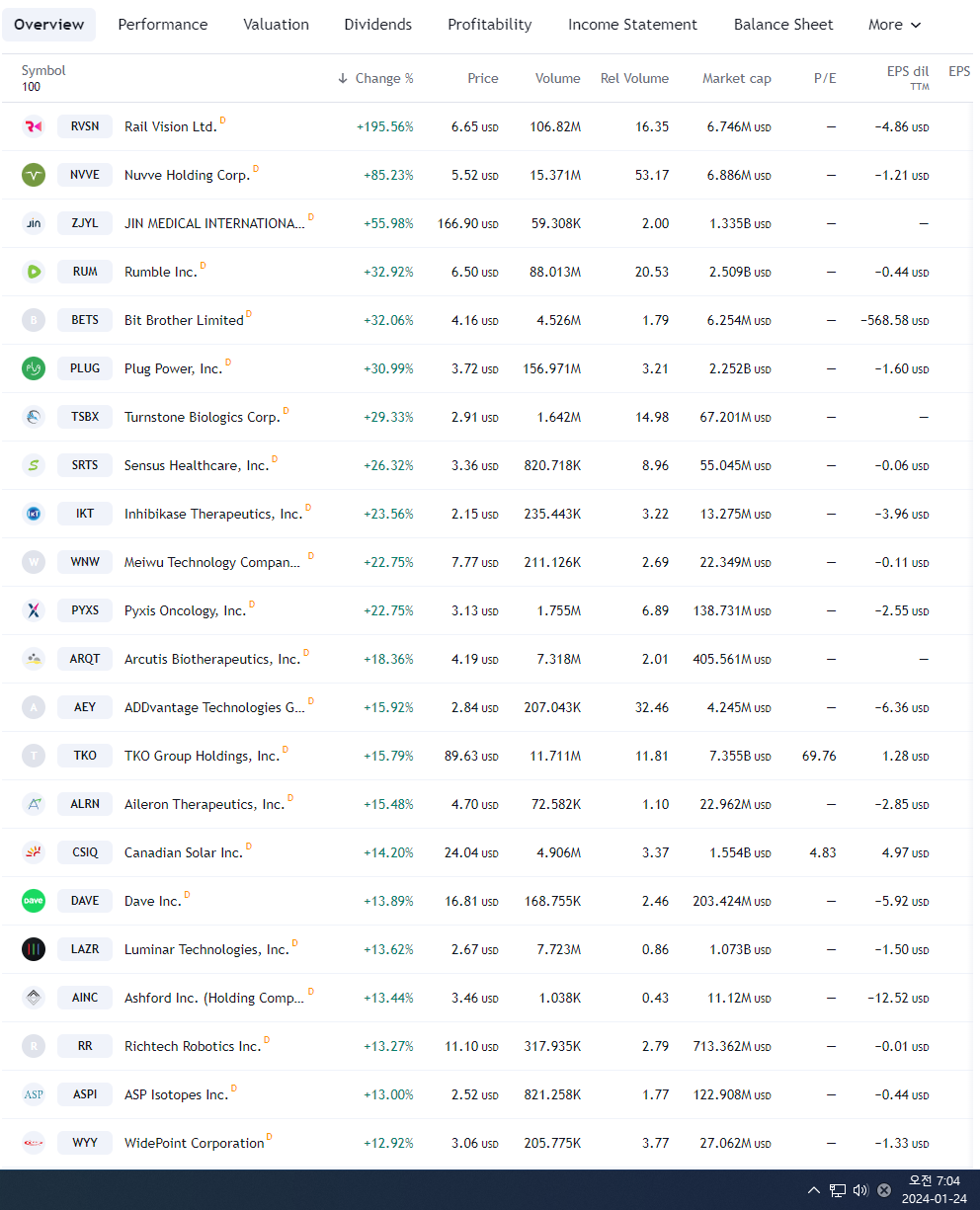Open the TKO Group Holdings, Inc. link
The height and width of the screenshot is (1210, 980).
point(202,756)
